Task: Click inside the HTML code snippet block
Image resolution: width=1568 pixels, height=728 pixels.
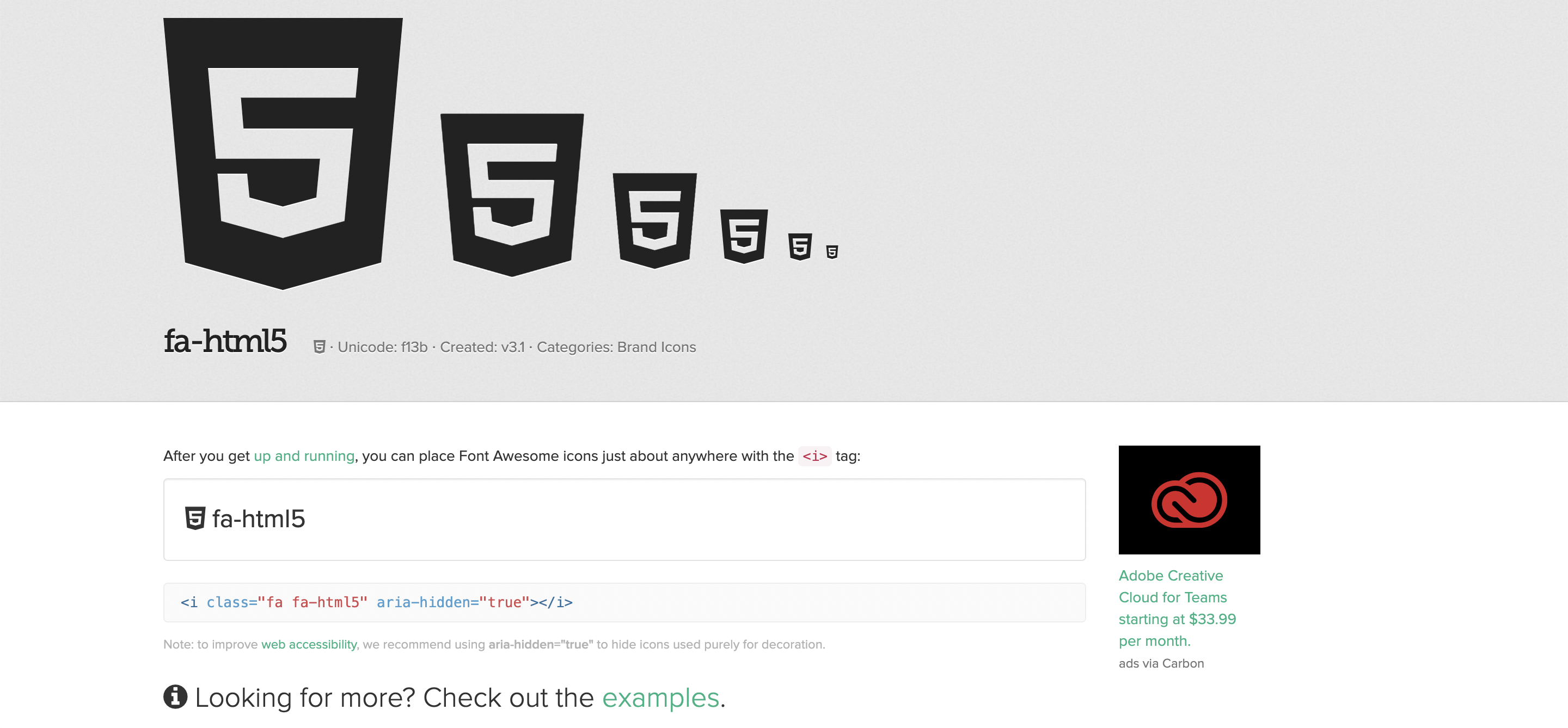Action: [624, 602]
